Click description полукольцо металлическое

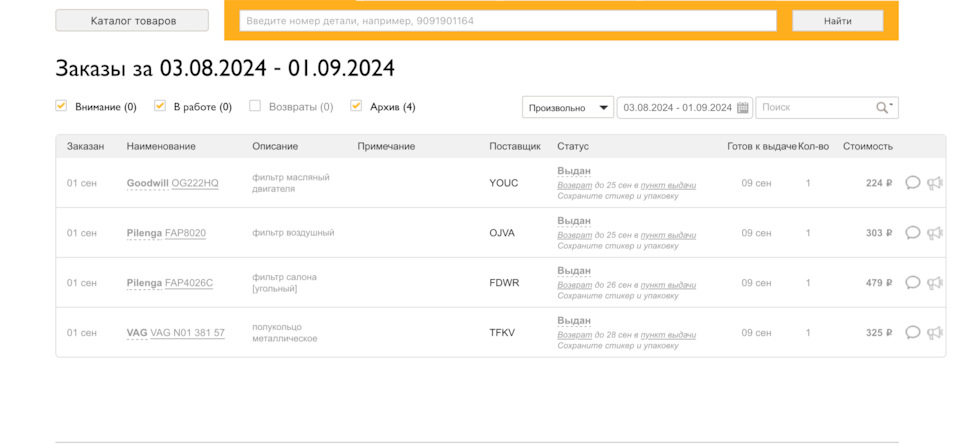click(285, 333)
